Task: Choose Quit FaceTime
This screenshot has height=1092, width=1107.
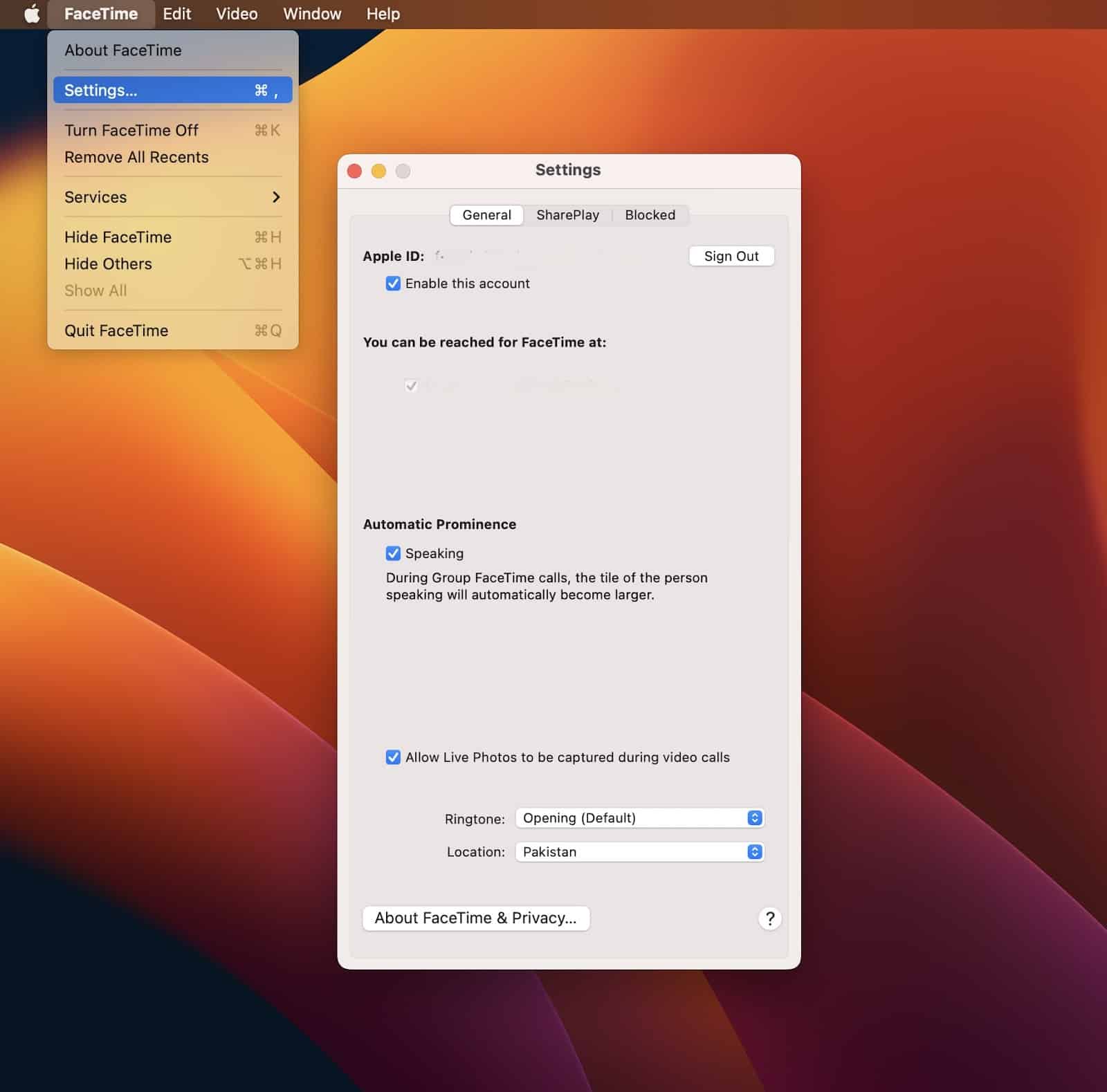Action: pos(173,331)
